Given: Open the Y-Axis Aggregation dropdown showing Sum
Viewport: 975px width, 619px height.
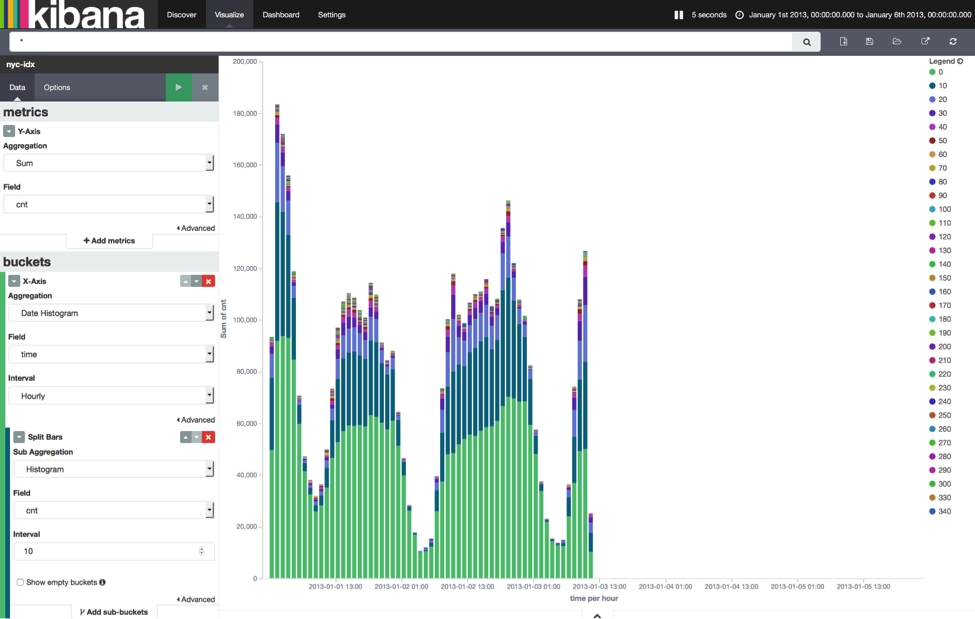Looking at the screenshot, I should coord(109,163).
